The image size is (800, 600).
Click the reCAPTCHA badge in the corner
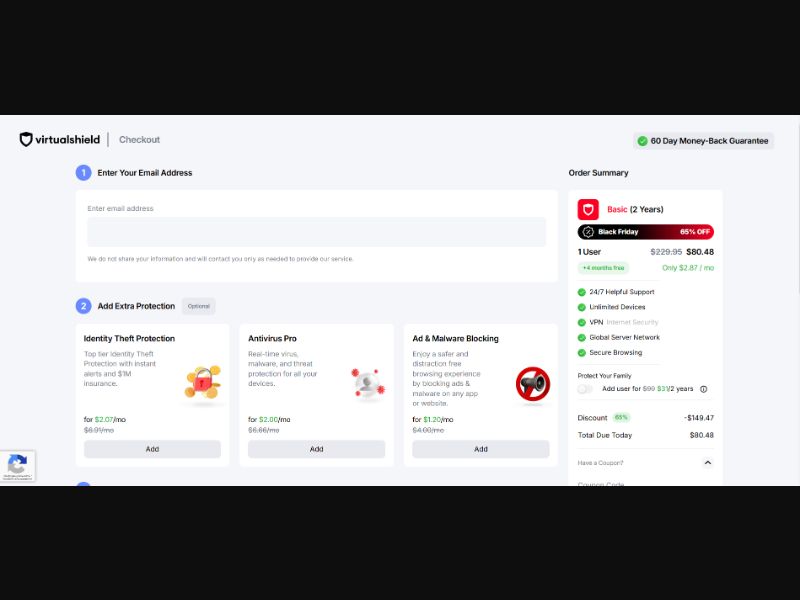tap(17, 466)
